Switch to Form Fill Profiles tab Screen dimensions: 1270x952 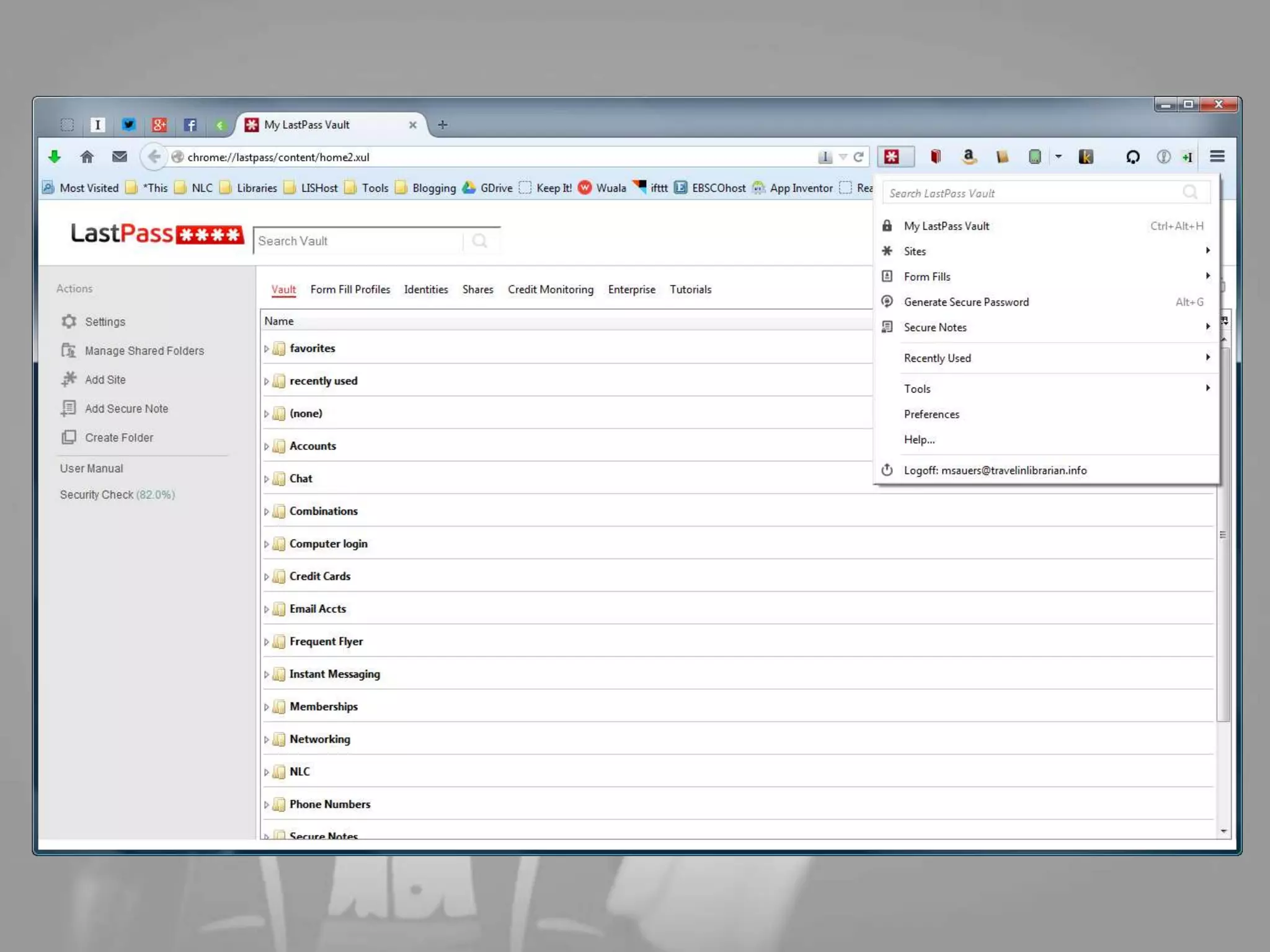350,289
